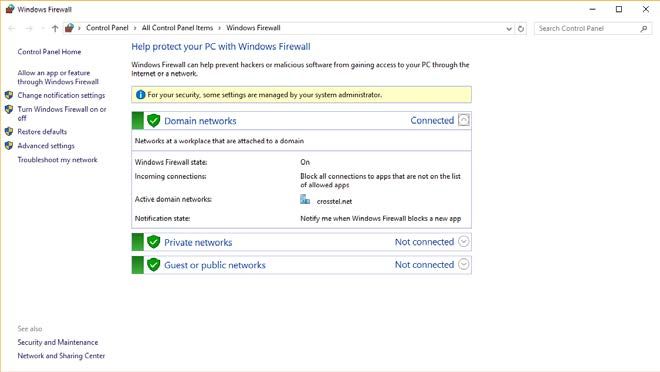Select All Control Panel Items breadcrumb
Viewport: 660px width, 372px height.
pyautogui.click(x=177, y=28)
